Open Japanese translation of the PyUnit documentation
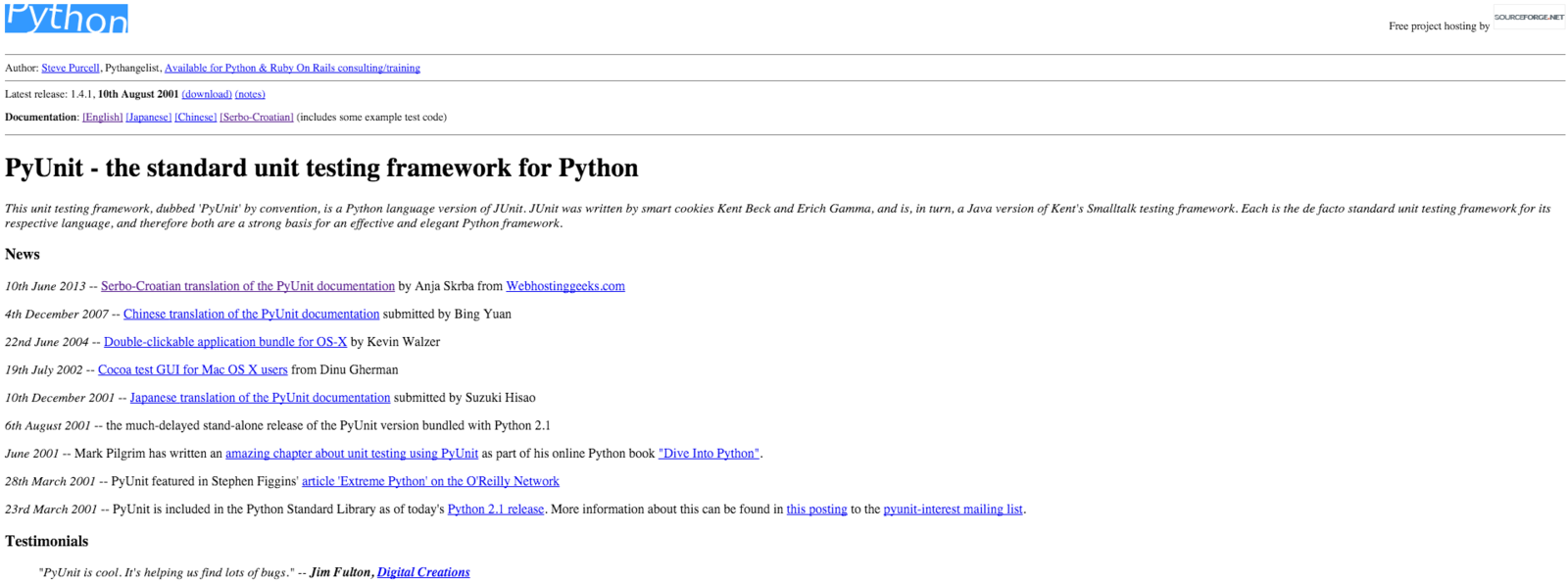 260,398
